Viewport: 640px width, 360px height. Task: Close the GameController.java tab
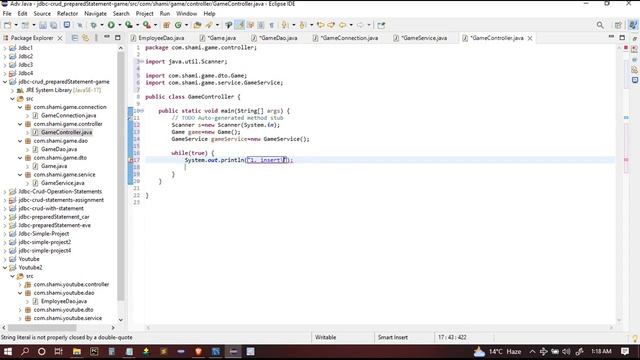click(x=530, y=38)
